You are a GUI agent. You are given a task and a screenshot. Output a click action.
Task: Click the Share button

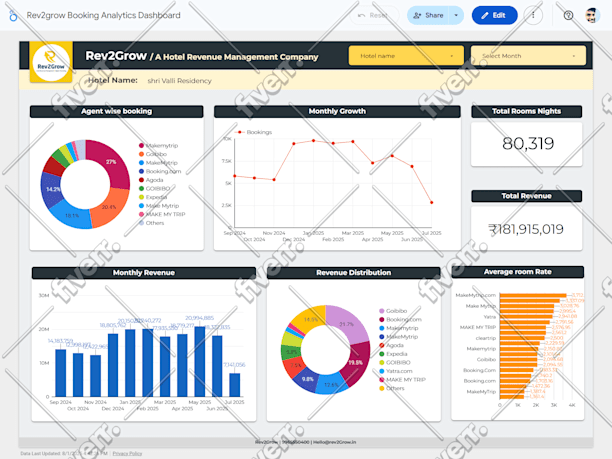(x=428, y=15)
